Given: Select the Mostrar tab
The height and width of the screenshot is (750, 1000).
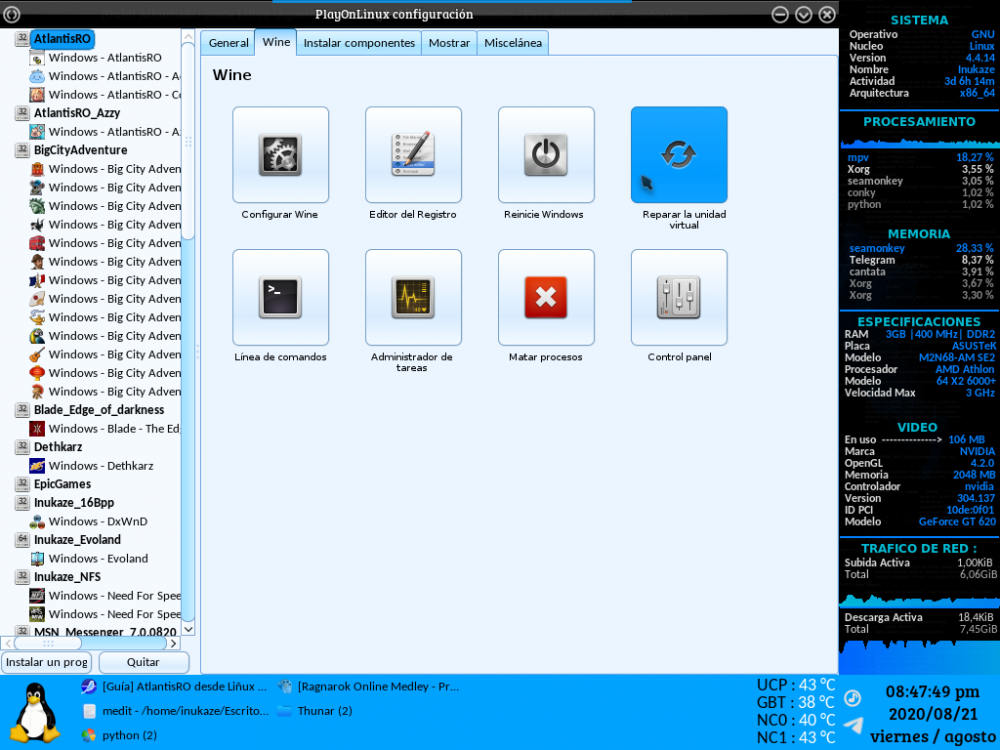Looking at the screenshot, I should pos(449,43).
